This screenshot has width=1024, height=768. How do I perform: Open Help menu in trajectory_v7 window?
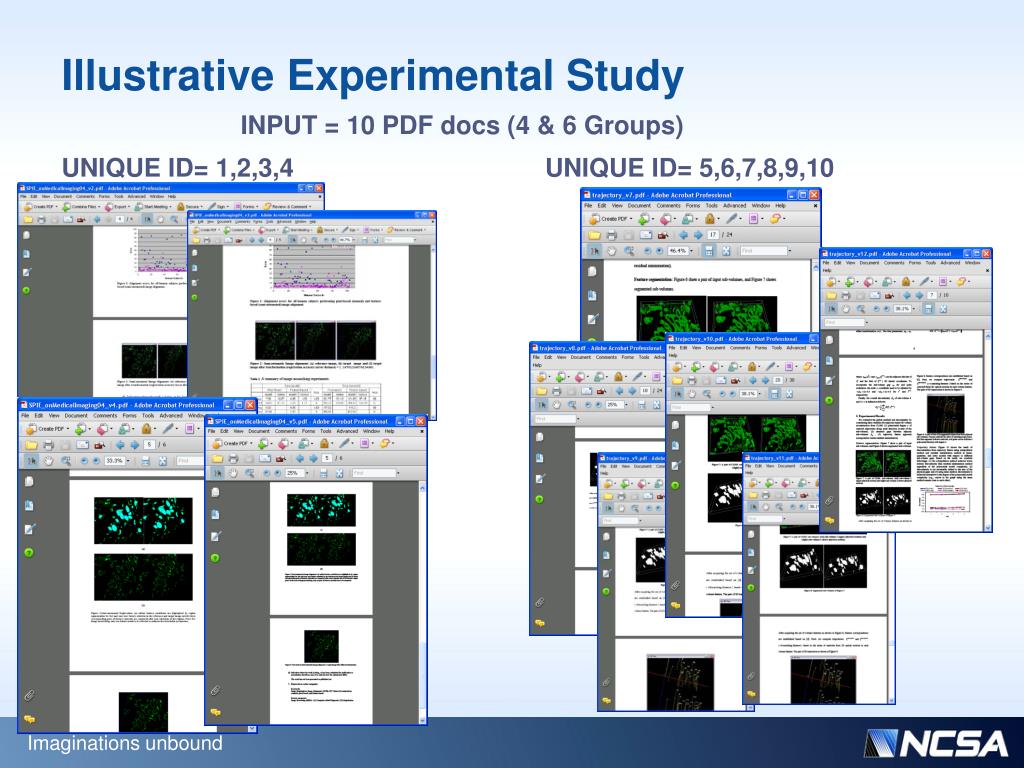(x=780, y=206)
